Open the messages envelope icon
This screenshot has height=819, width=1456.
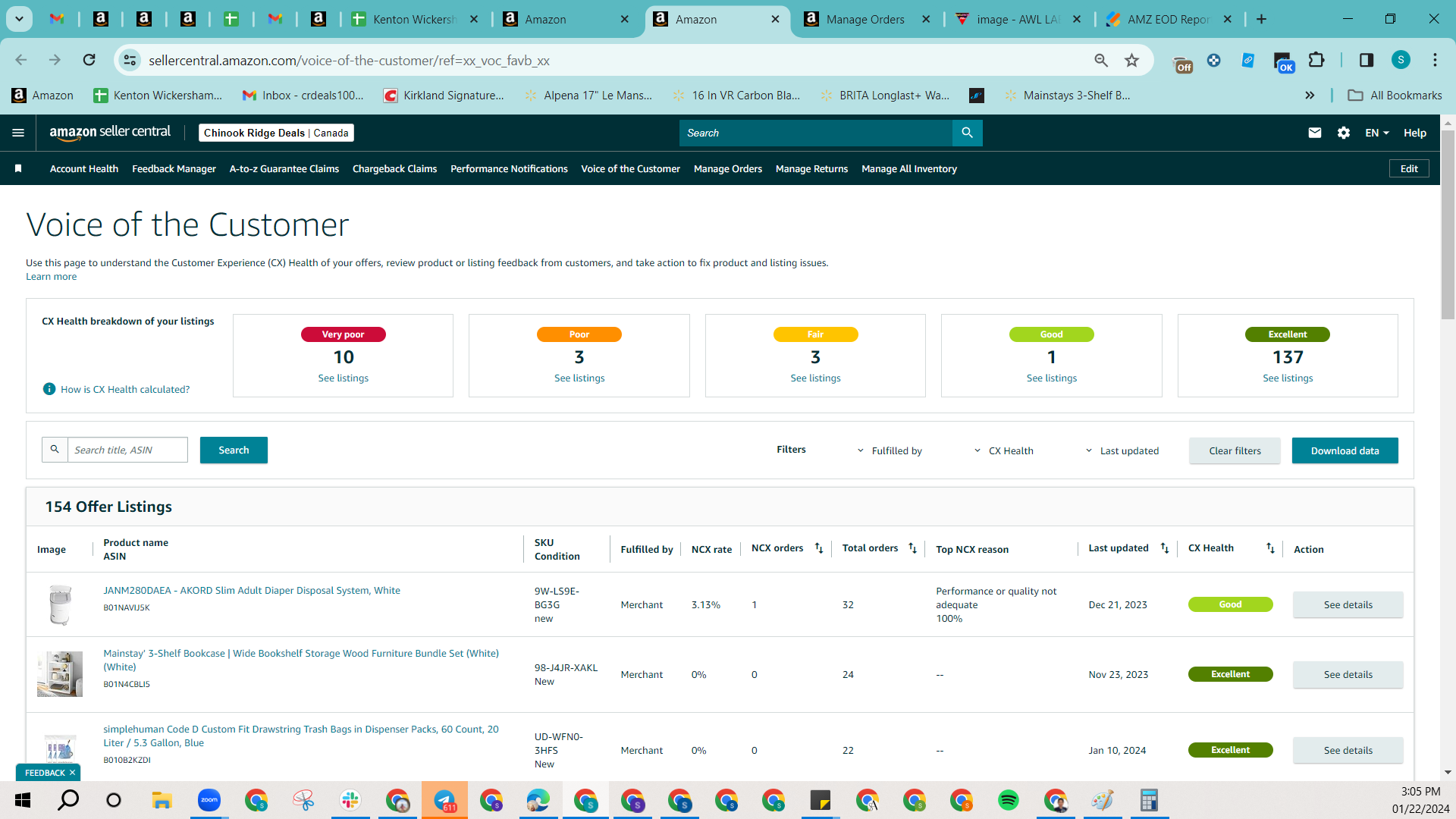[1315, 133]
